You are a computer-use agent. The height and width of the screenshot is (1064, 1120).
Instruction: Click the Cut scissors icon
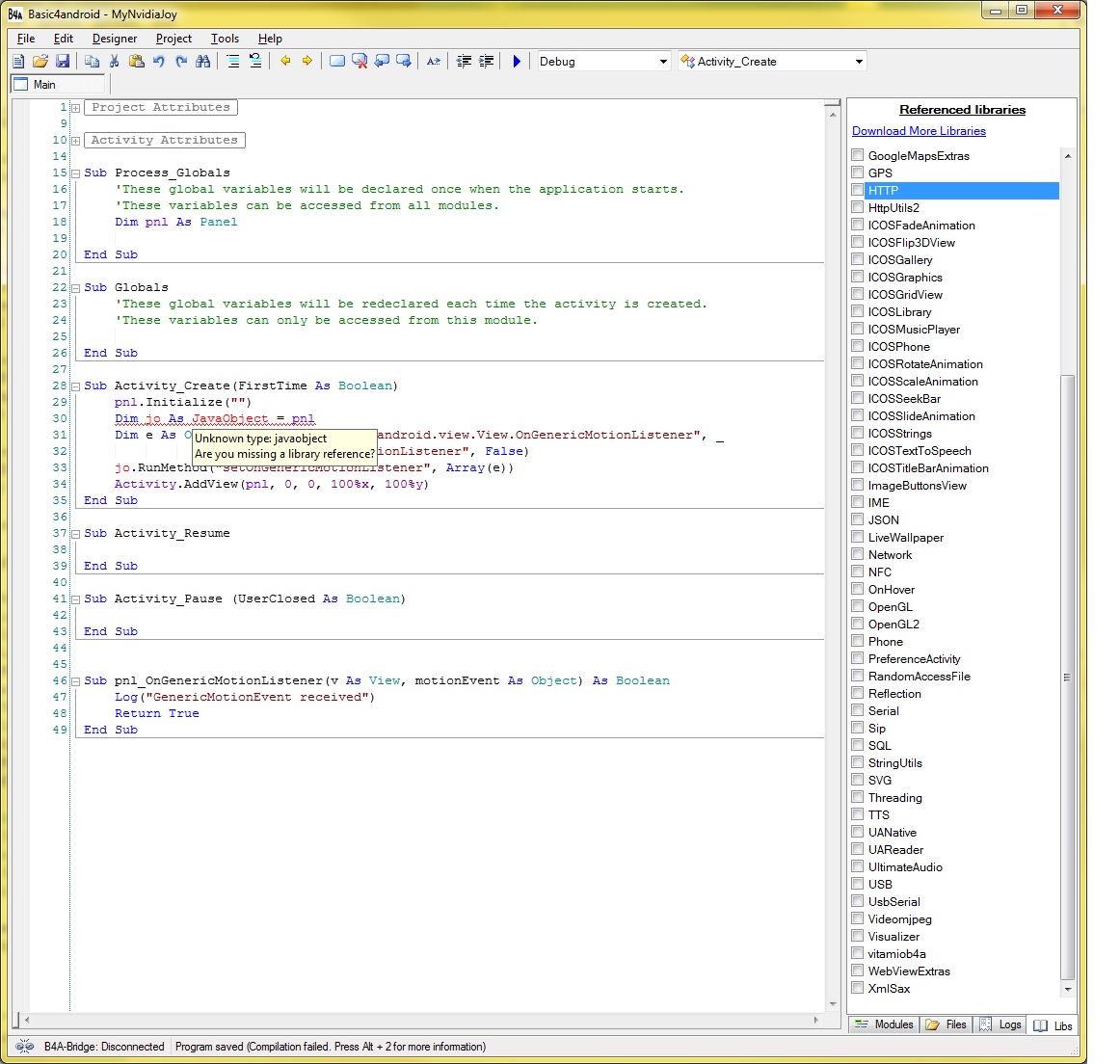[114, 61]
